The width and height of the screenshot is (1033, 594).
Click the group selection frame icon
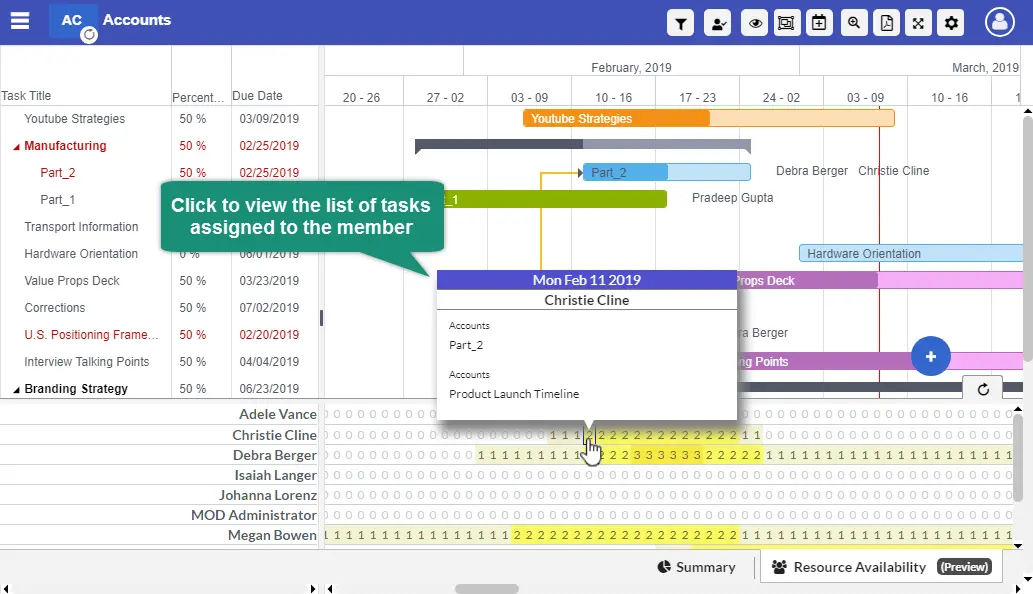click(x=786, y=23)
